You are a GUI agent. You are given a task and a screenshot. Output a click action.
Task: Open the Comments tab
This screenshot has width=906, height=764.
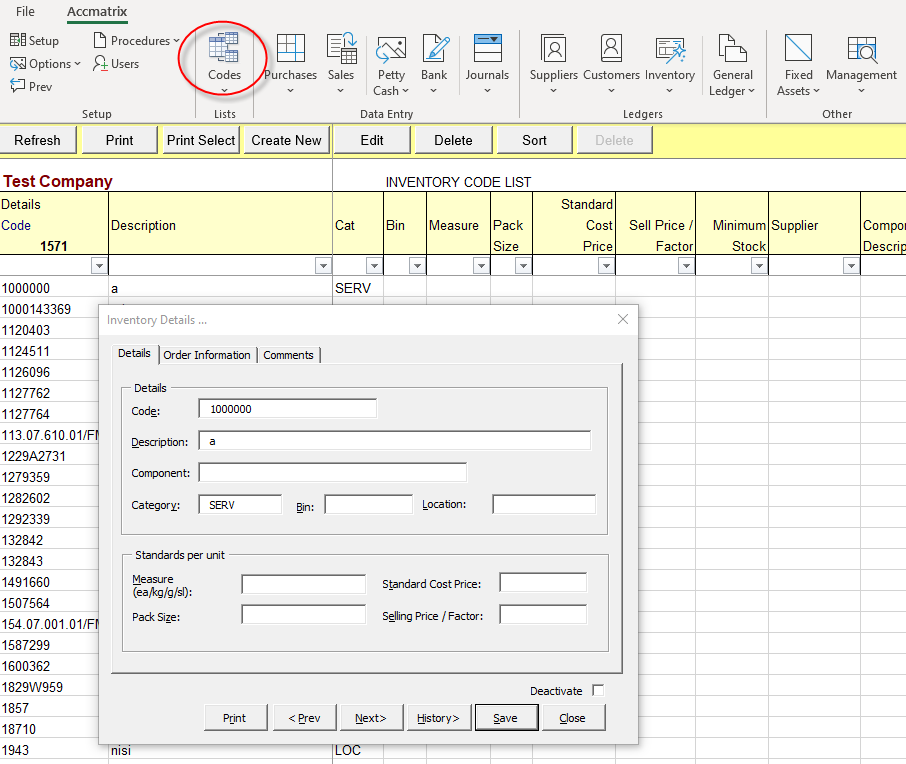[x=289, y=355]
